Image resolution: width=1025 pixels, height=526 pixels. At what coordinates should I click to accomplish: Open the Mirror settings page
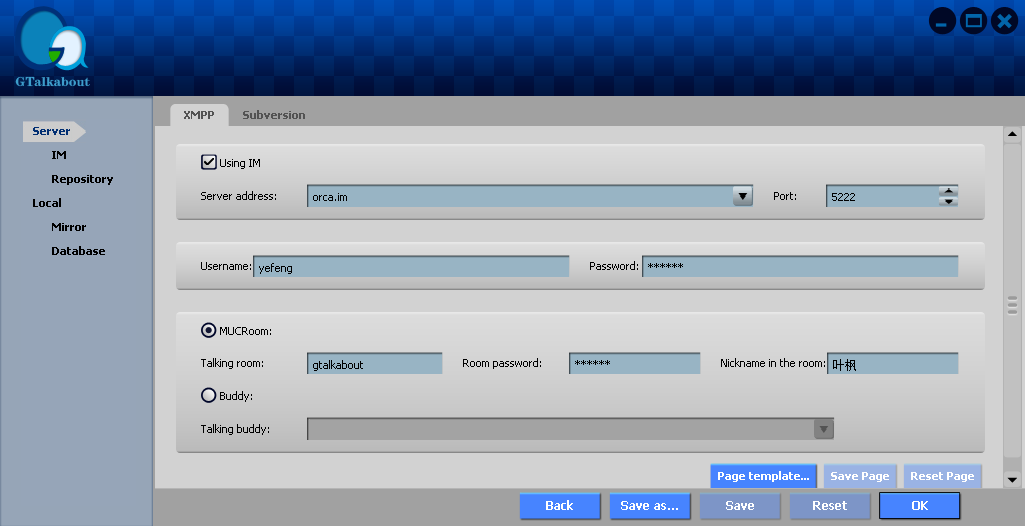point(69,227)
